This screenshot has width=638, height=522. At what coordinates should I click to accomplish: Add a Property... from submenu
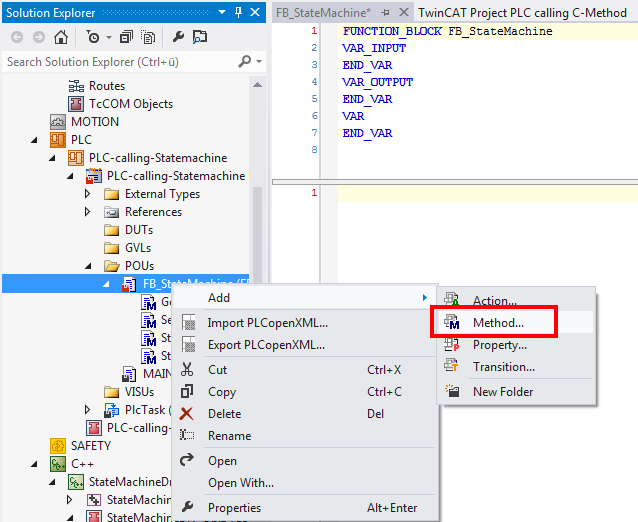[x=517, y=345]
